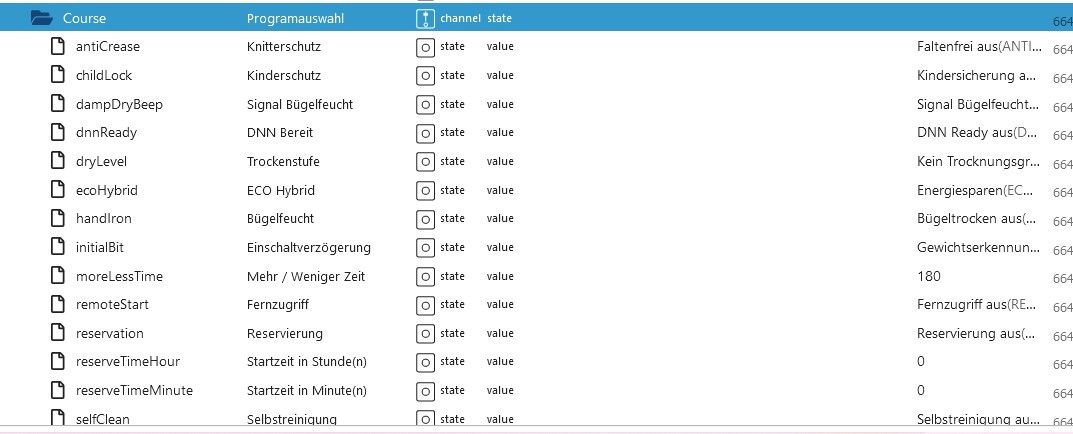
Task: Click the Trockenstufe name label
Action: tap(283, 161)
